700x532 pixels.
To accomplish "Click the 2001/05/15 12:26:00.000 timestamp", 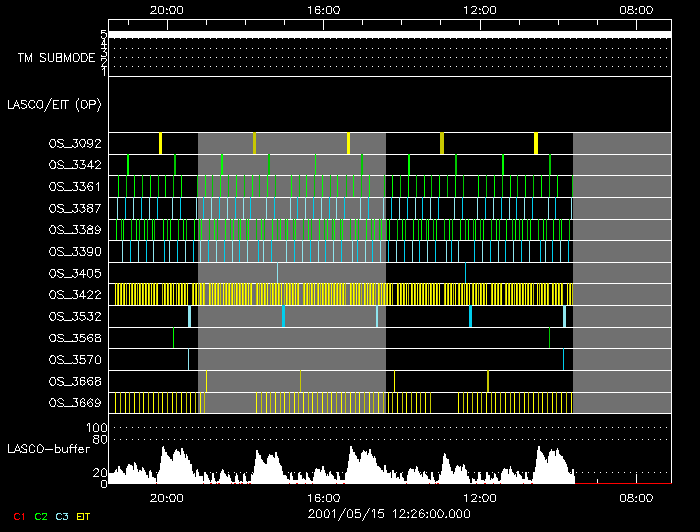I will (389, 514).
